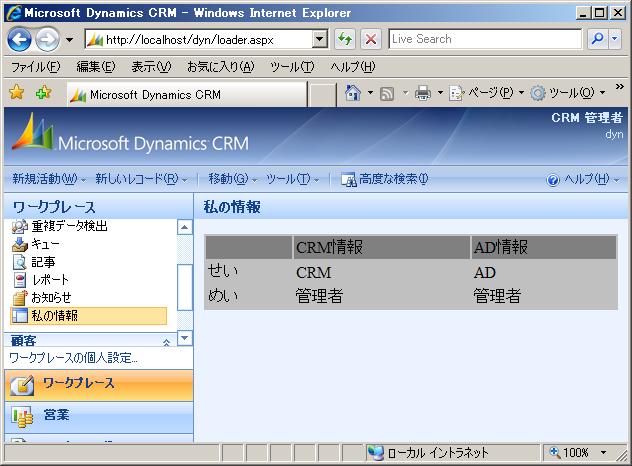Open the browser ヘルプ(H) menu
The image size is (632, 466).
[353, 67]
